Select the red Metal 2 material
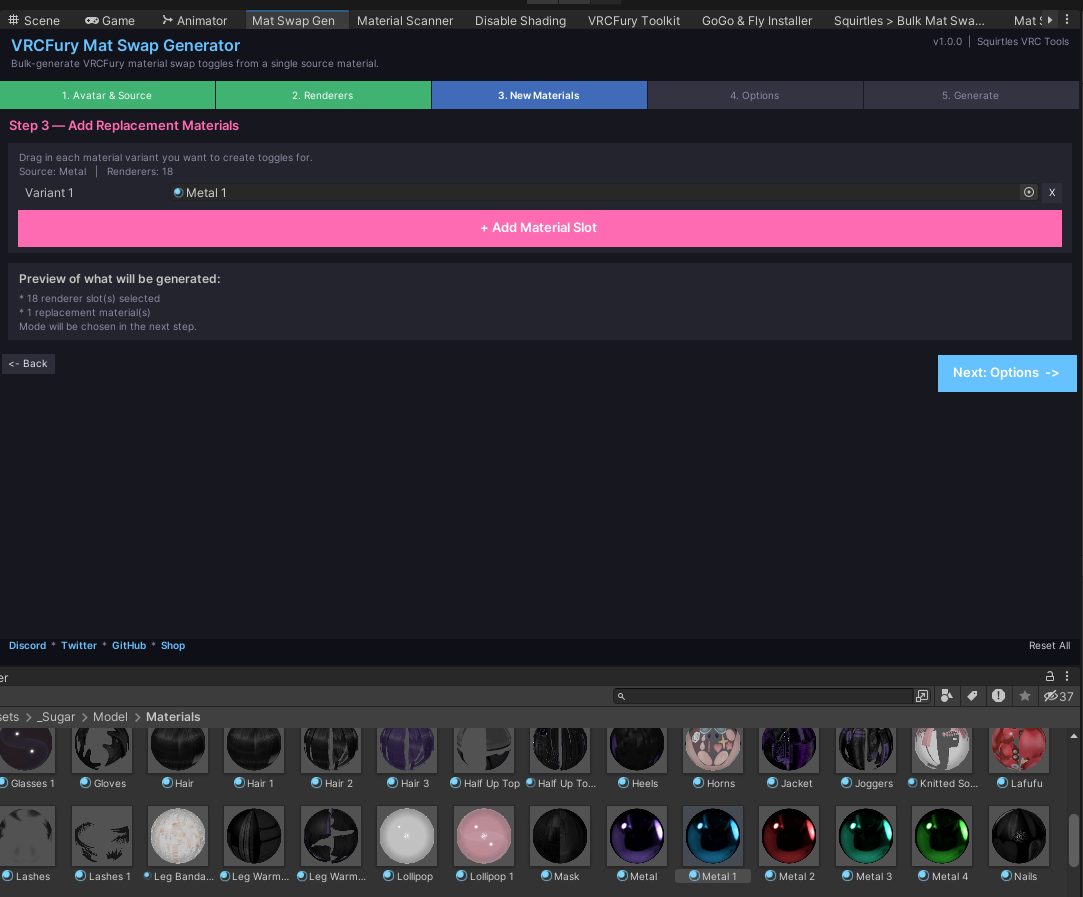Screen dimensions: 1083x897 coord(789,844)
